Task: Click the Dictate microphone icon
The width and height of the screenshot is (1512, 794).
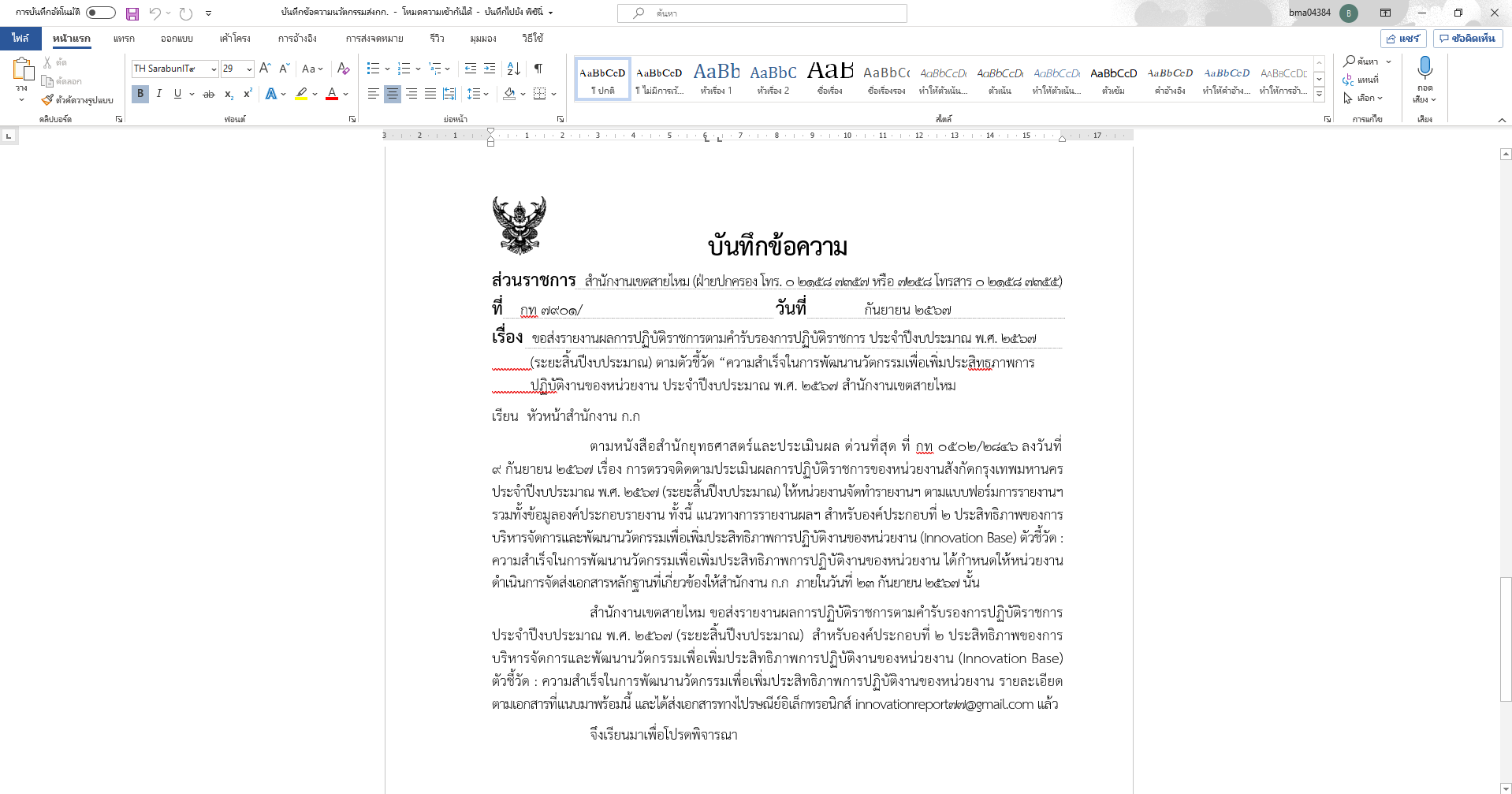Action: pos(1424,68)
